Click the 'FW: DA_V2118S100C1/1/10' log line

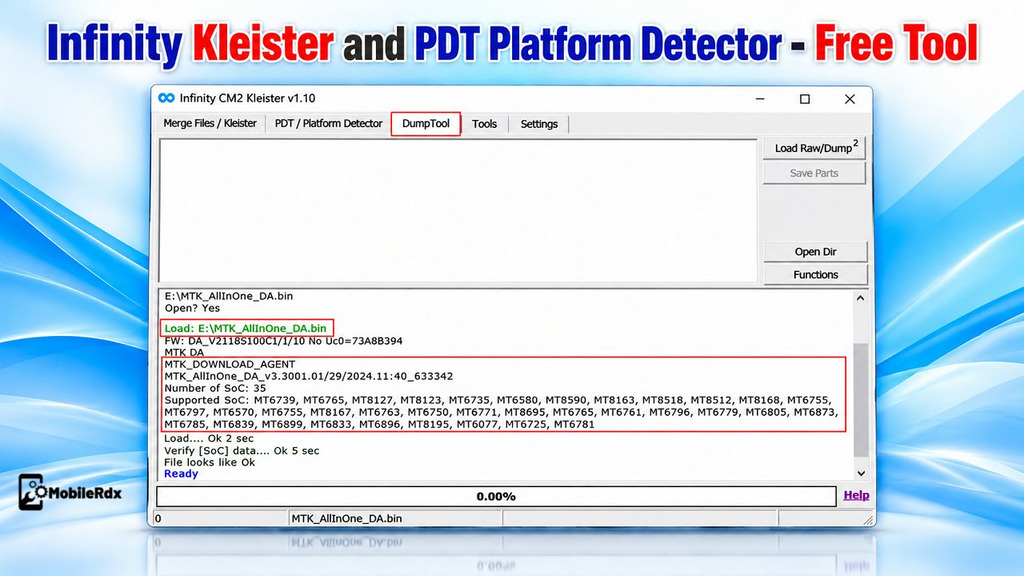point(283,341)
